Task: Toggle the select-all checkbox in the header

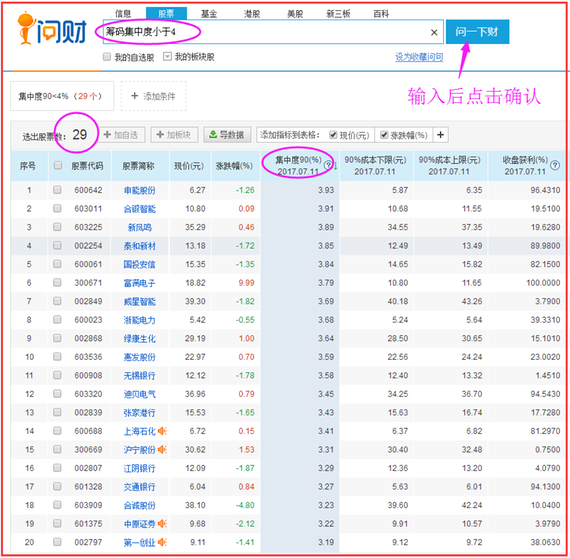Action: [57, 165]
